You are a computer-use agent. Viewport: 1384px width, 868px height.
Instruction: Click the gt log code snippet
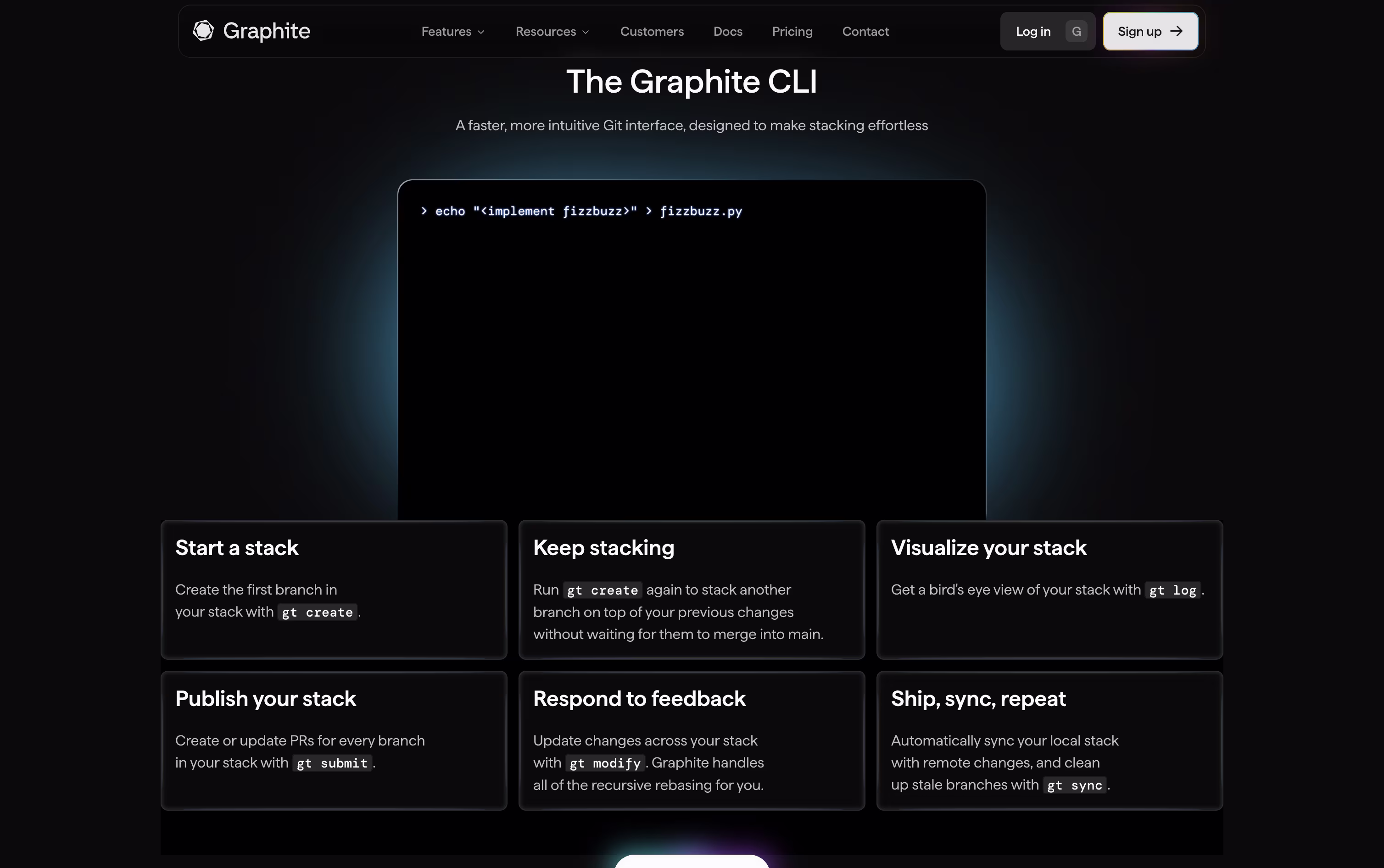[x=1173, y=590]
